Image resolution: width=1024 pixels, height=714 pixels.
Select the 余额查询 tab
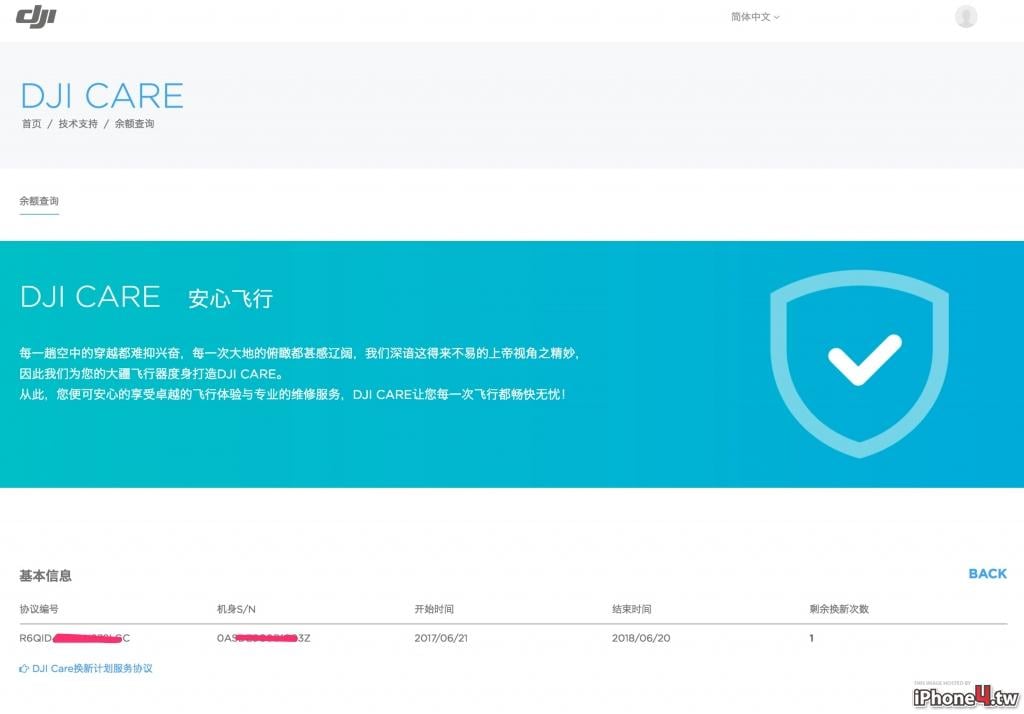tap(39, 201)
